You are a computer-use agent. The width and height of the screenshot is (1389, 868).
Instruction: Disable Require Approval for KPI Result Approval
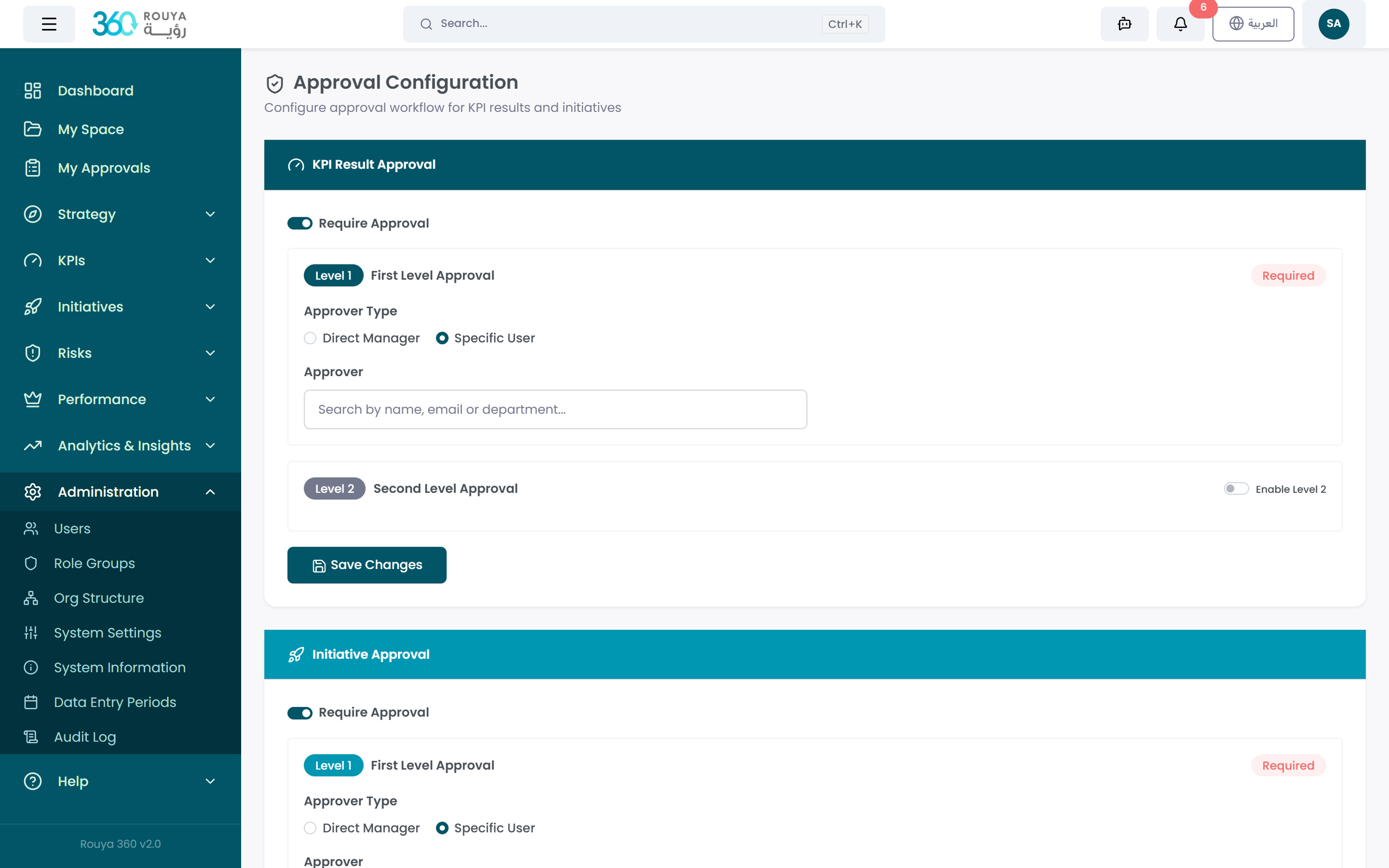coord(300,223)
